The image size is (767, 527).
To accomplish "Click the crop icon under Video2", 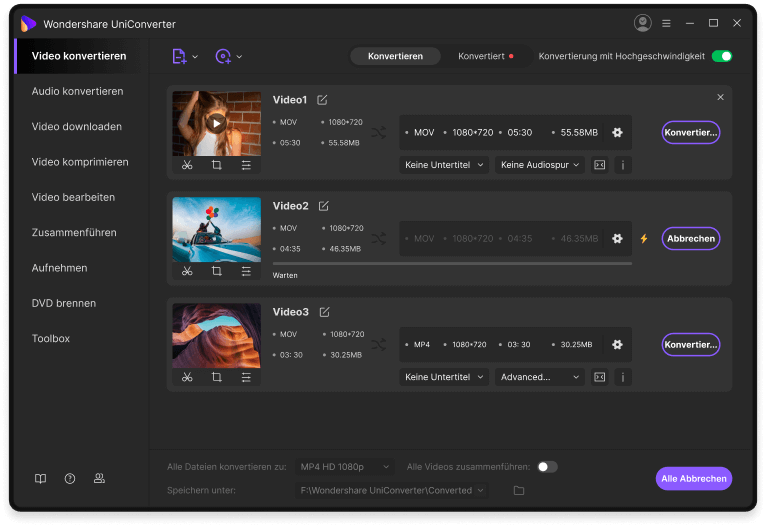I will point(216,271).
